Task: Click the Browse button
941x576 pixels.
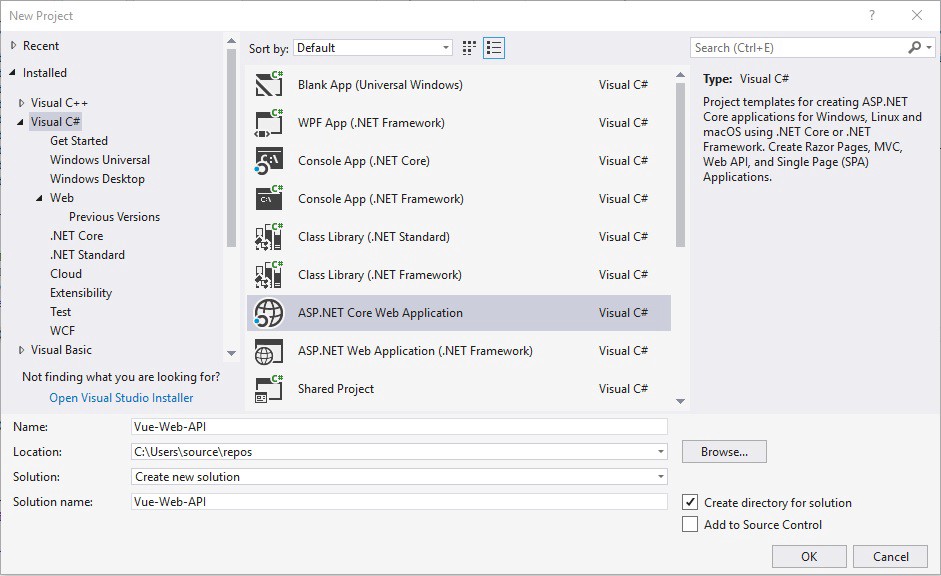Action: pos(724,452)
